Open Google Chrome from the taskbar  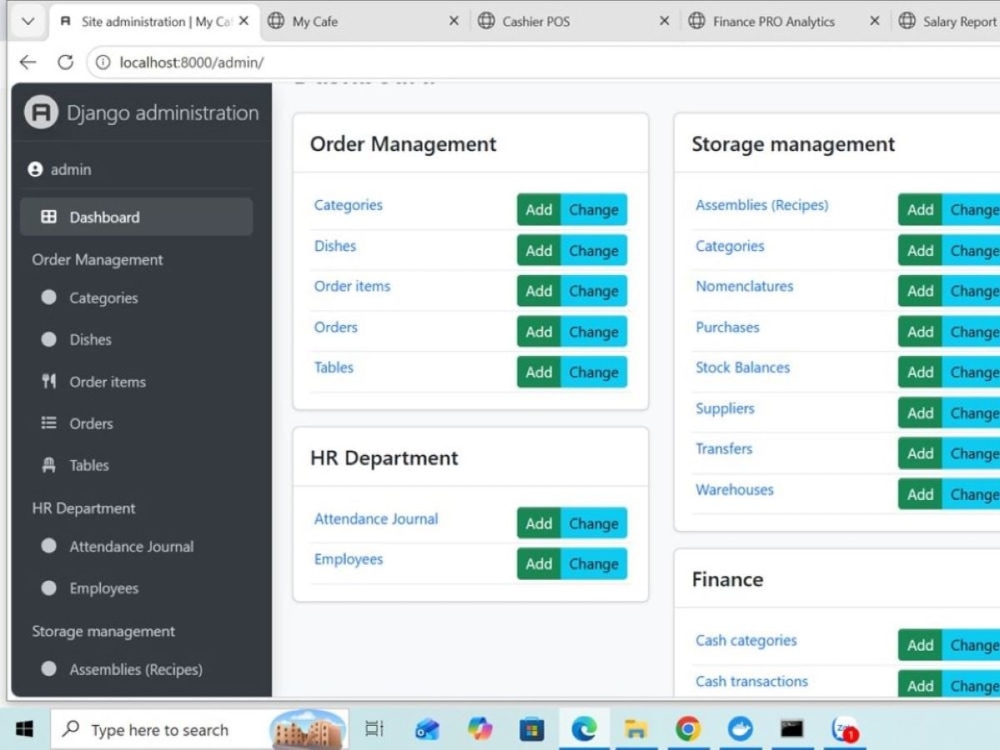tap(688, 729)
